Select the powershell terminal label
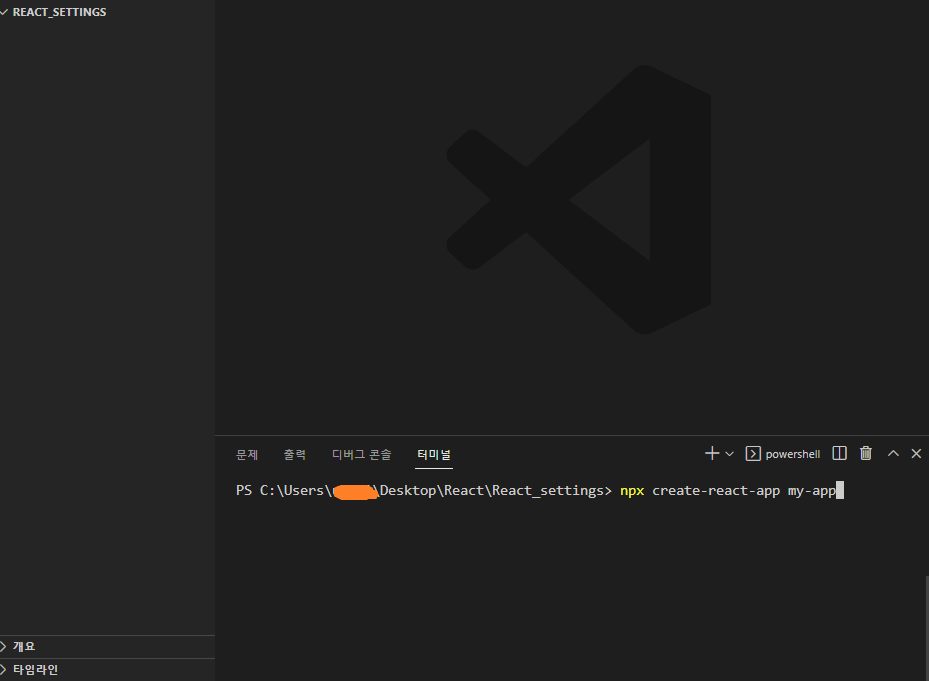The width and height of the screenshot is (929, 681). [x=792, y=455]
